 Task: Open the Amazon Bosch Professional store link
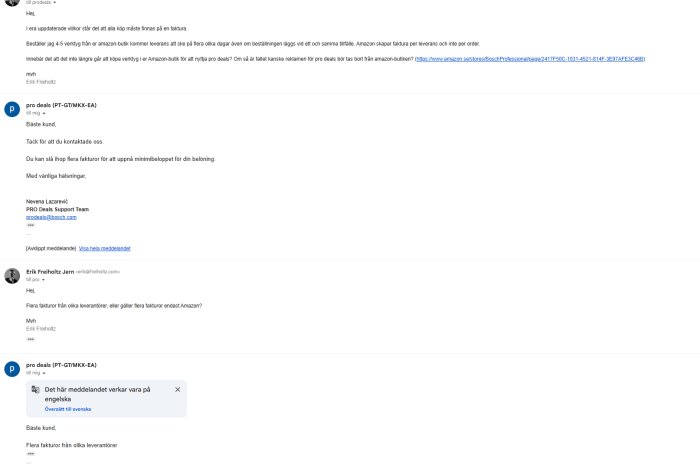[530, 59]
